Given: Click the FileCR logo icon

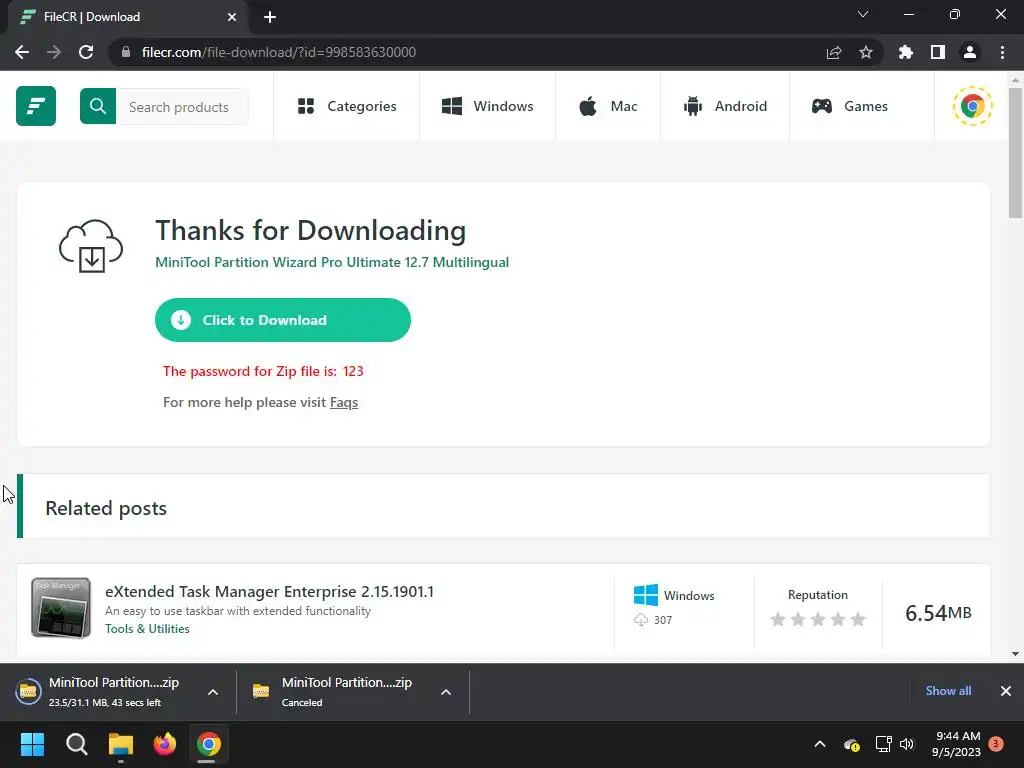Looking at the screenshot, I should pos(36,106).
